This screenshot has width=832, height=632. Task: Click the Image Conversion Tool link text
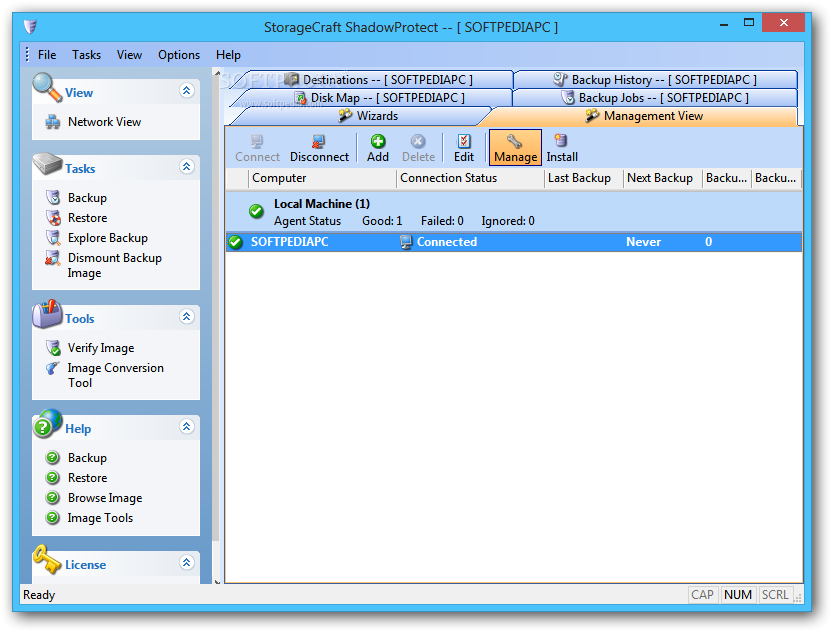tap(115, 375)
